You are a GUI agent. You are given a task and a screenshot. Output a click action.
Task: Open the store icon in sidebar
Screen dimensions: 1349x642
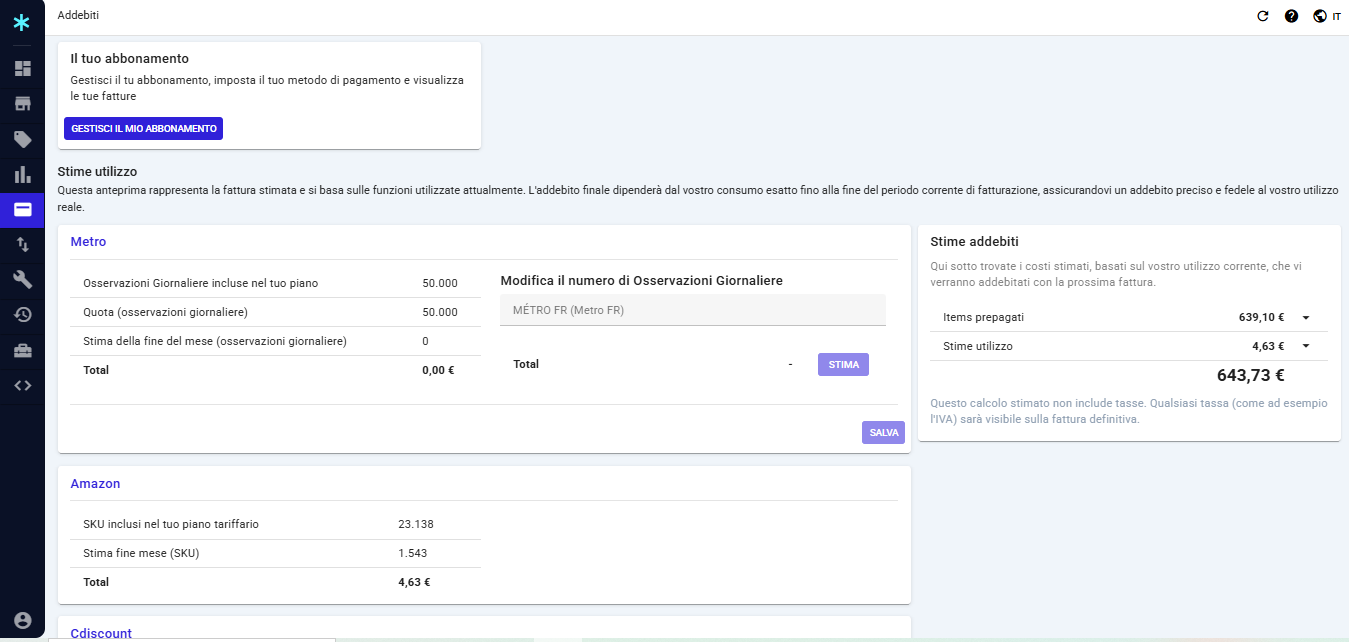click(22, 104)
